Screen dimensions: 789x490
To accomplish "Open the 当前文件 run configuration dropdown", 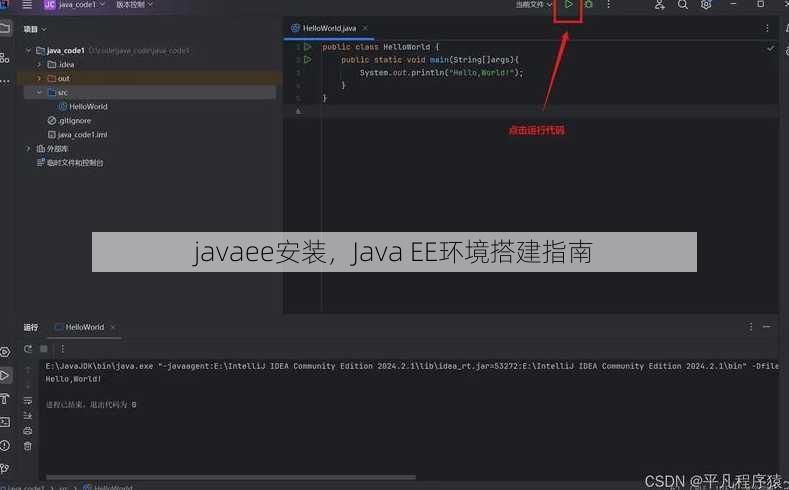I will pyautogui.click(x=533, y=5).
